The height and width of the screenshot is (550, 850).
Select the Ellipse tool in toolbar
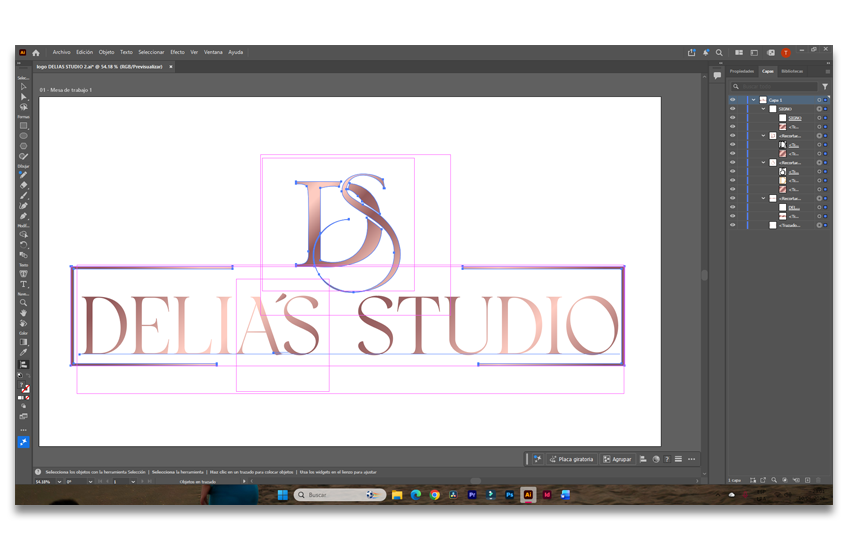[23, 136]
